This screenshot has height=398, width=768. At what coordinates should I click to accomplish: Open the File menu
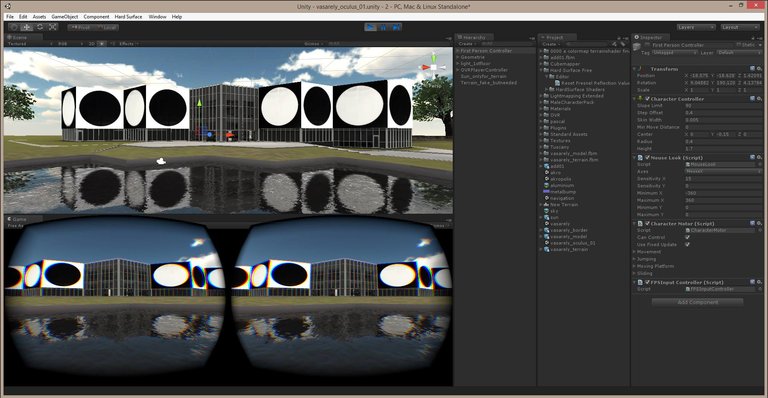pyautogui.click(x=10, y=17)
